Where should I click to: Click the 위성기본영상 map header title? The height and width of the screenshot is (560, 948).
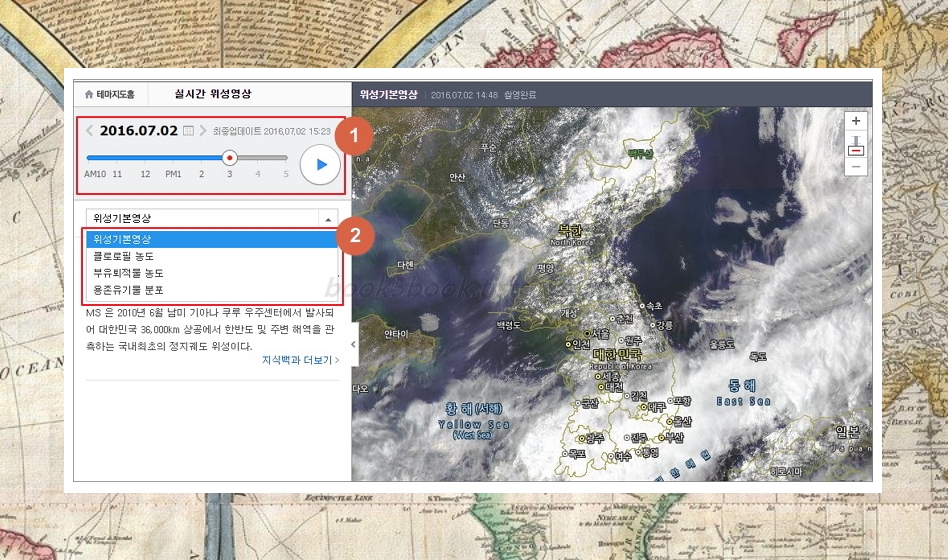[388, 94]
